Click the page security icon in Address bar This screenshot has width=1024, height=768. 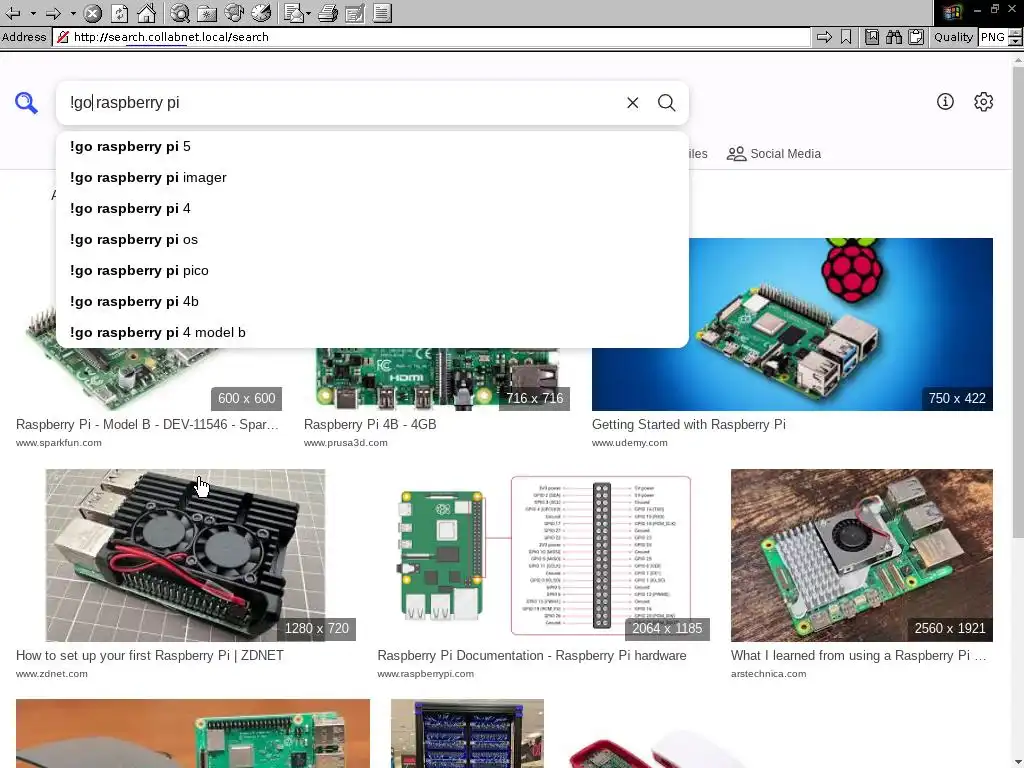tap(63, 37)
